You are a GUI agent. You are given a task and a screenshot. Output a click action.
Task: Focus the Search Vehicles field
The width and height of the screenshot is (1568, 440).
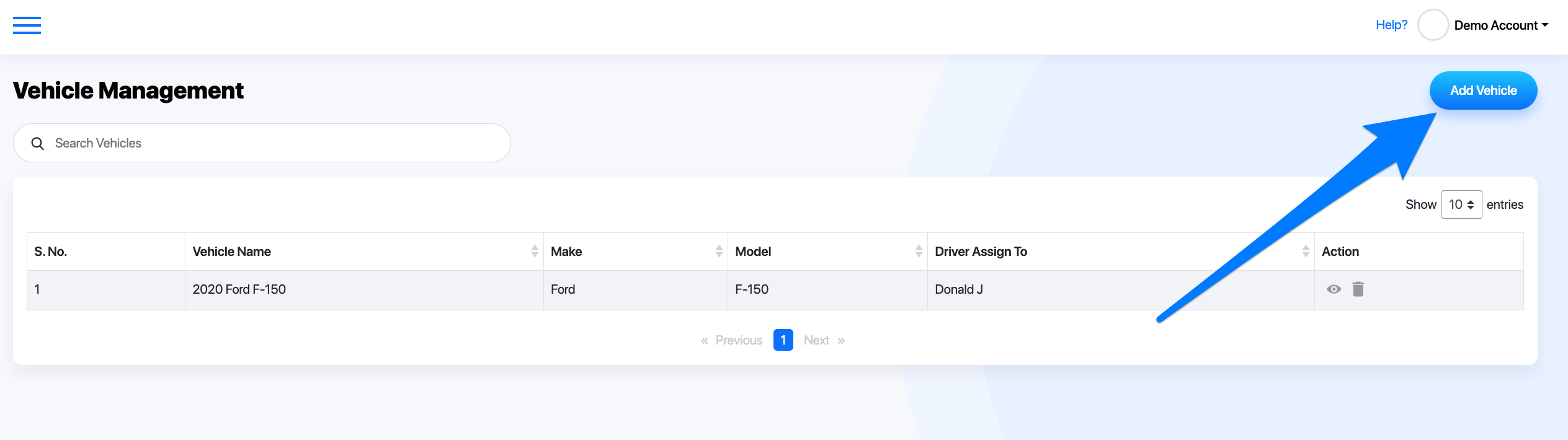click(x=262, y=143)
